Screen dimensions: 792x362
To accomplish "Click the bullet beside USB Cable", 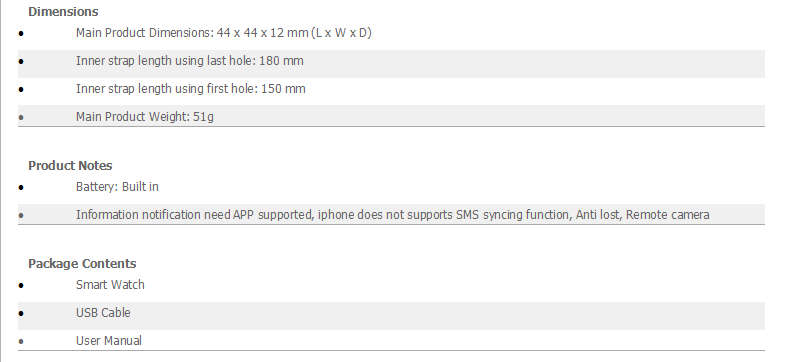I will pos(21,314).
